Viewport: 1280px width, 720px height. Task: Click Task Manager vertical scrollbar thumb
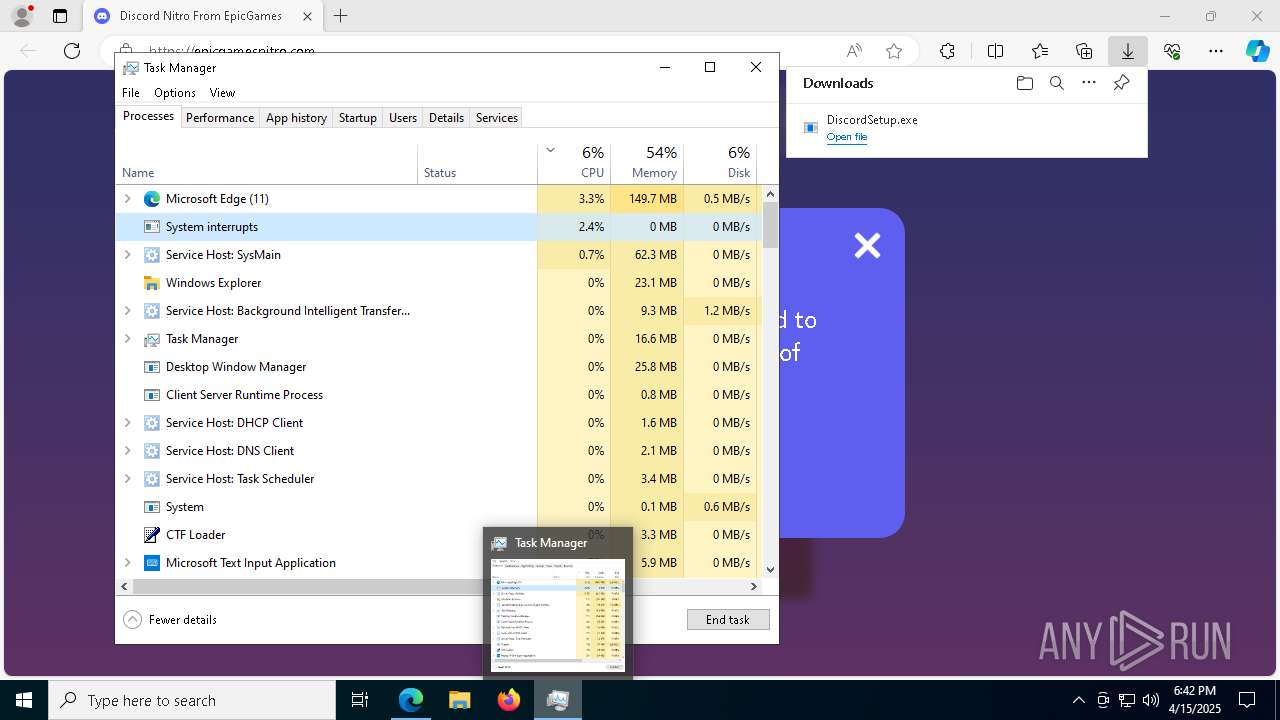(x=770, y=224)
